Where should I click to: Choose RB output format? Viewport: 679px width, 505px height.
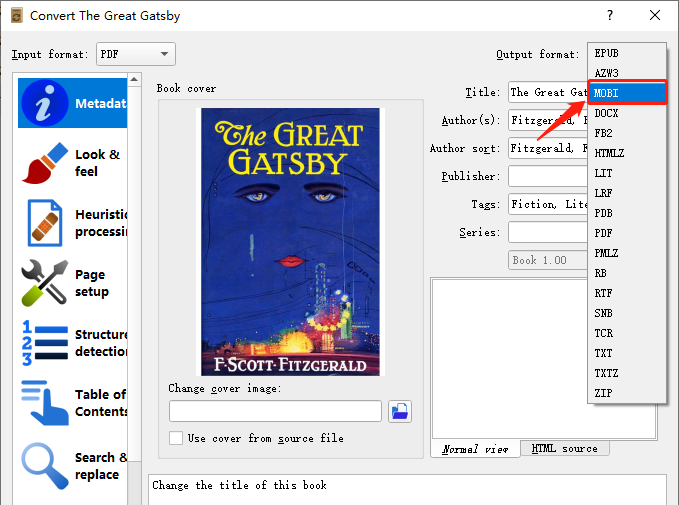coord(627,273)
